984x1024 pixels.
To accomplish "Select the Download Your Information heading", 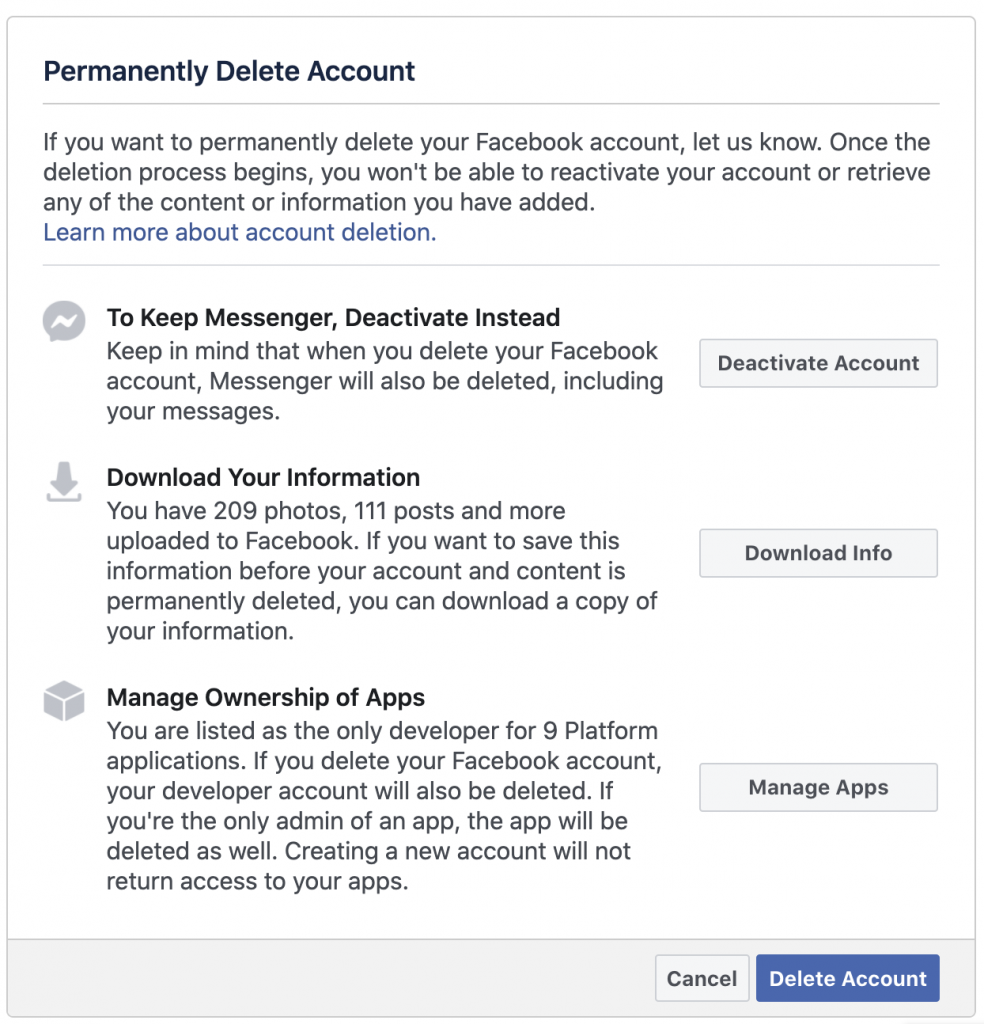I will click(263, 477).
